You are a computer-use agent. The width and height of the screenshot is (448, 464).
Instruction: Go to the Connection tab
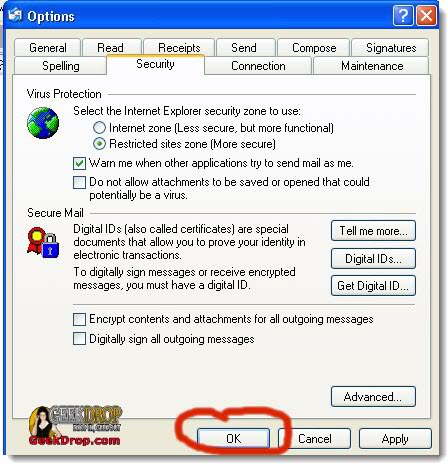[x=258, y=66]
